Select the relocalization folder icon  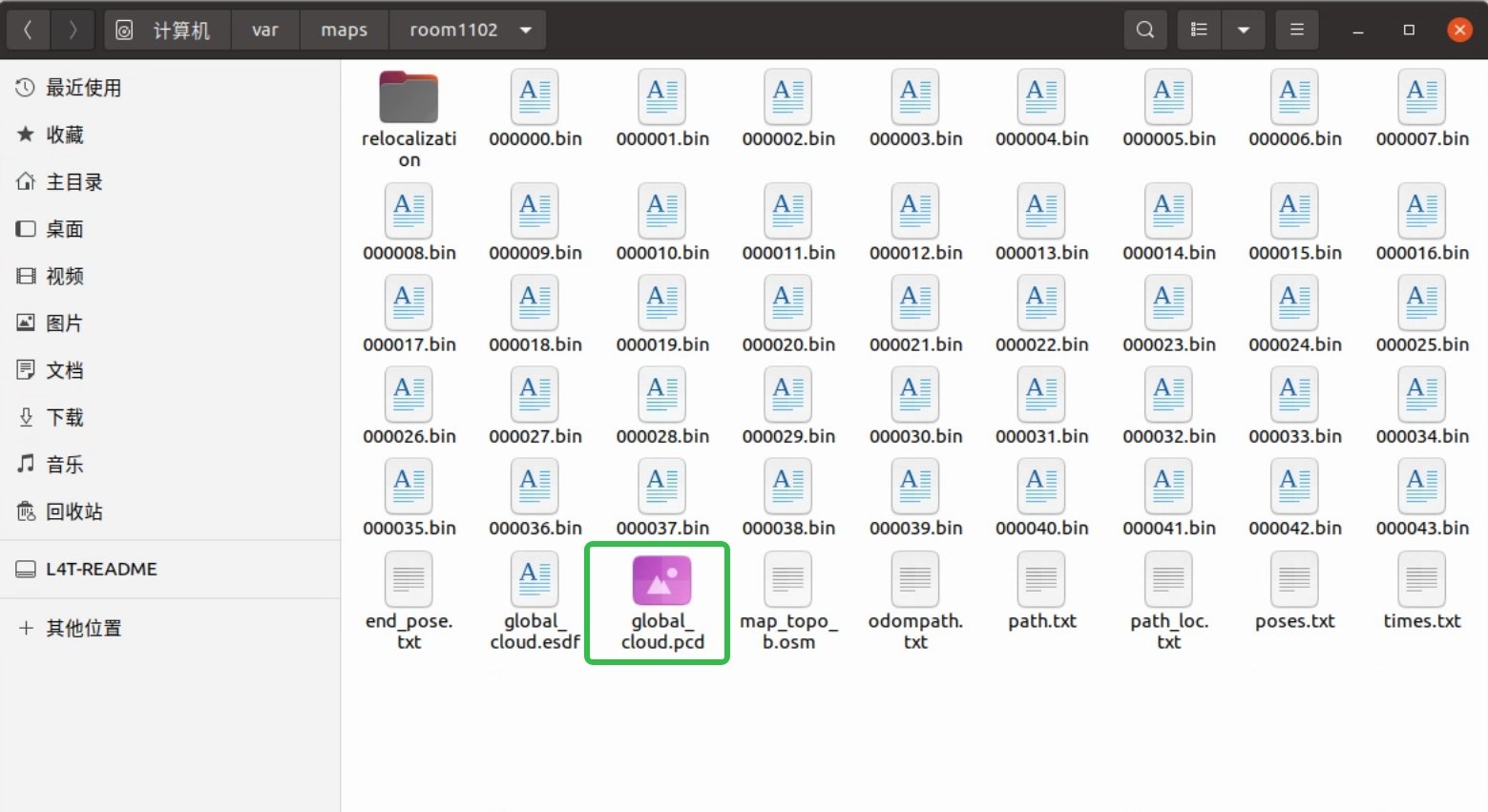409,96
